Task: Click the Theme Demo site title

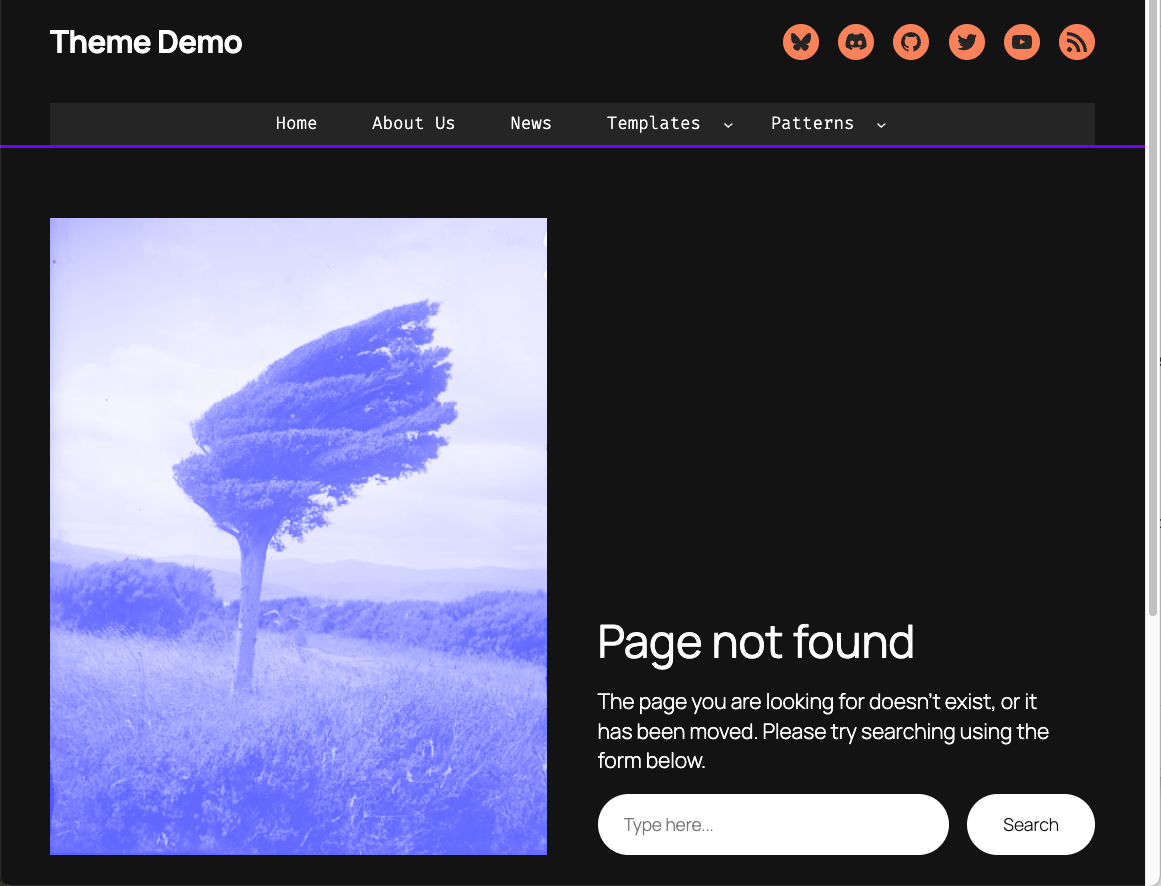Action: (146, 42)
